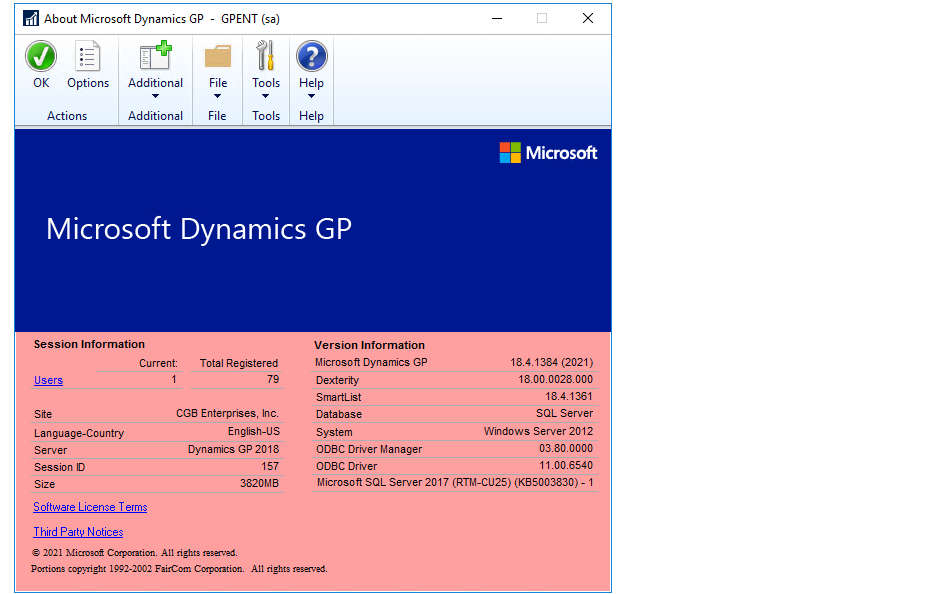Viewport: 941px width, 594px height.
Task: Click the Additional window-with-plus icon
Action: [x=155, y=57]
